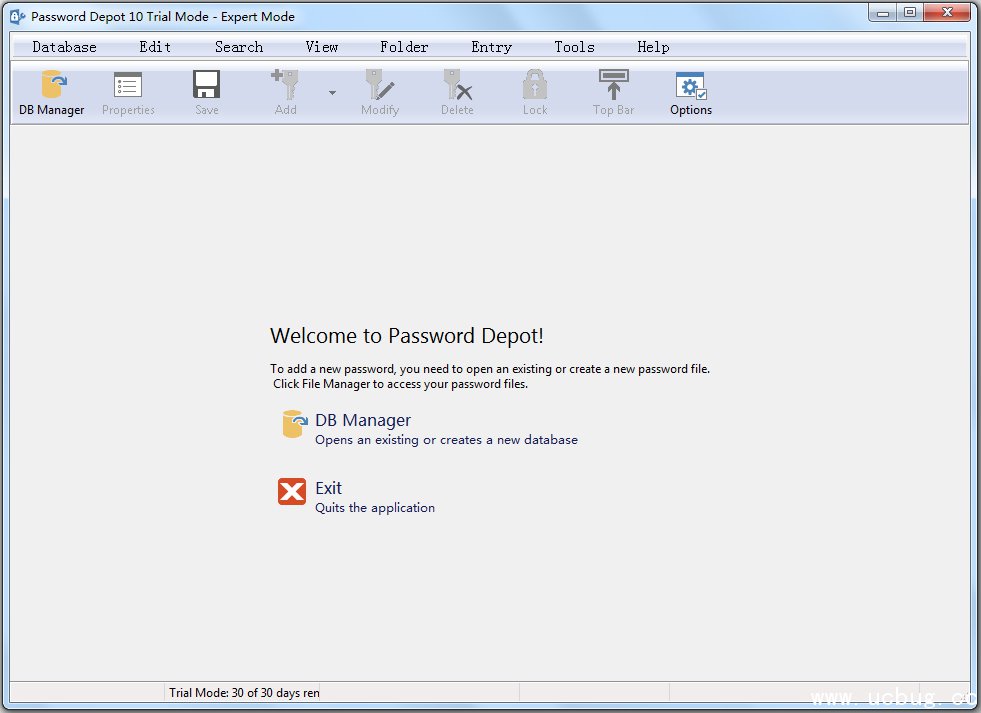Close the Password Depot window
Screen dimensions: 981x713
(947, 13)
